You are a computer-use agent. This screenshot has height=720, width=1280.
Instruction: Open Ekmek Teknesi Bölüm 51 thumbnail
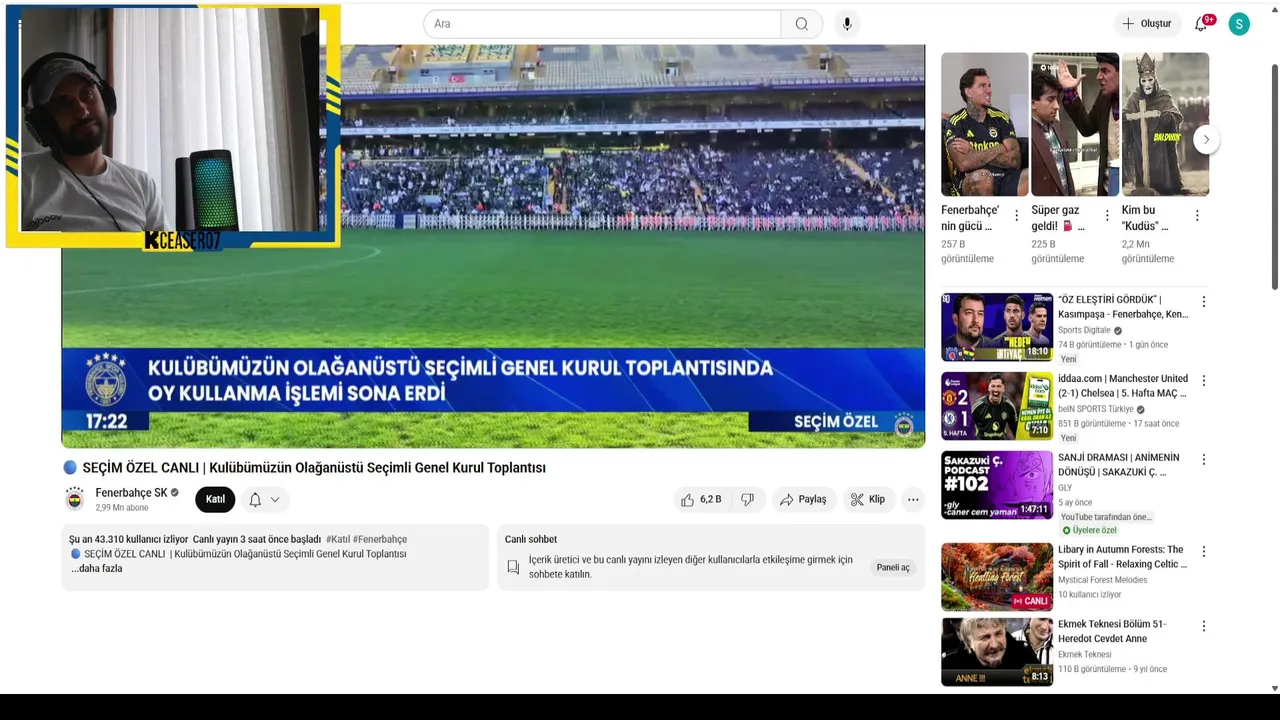[997, 652]
